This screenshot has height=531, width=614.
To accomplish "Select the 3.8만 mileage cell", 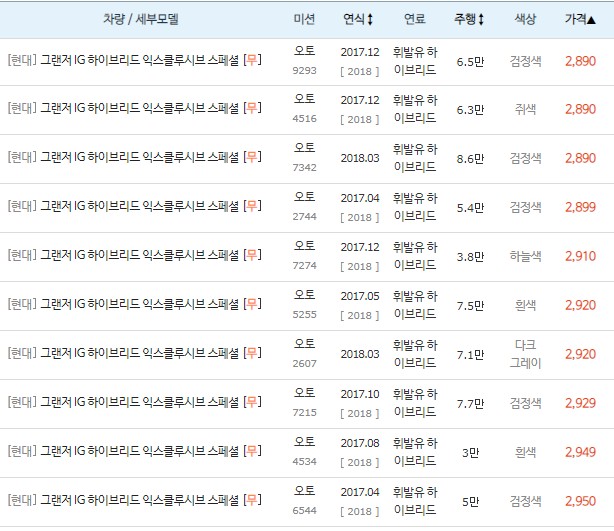I will 470,256.
